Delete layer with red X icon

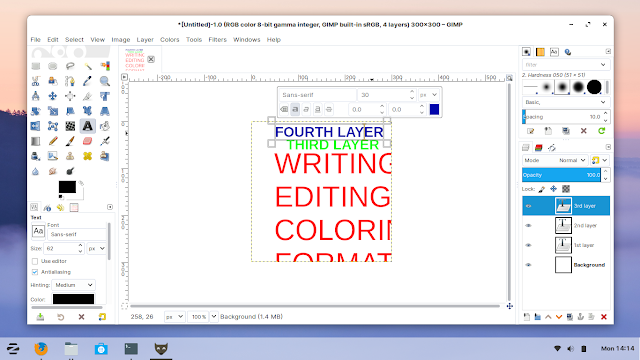point(604,317)
